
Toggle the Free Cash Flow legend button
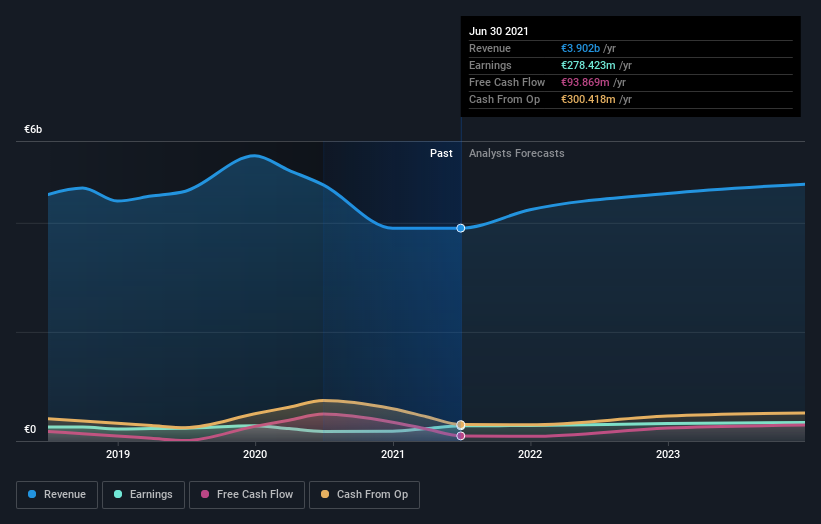(247, 495)
